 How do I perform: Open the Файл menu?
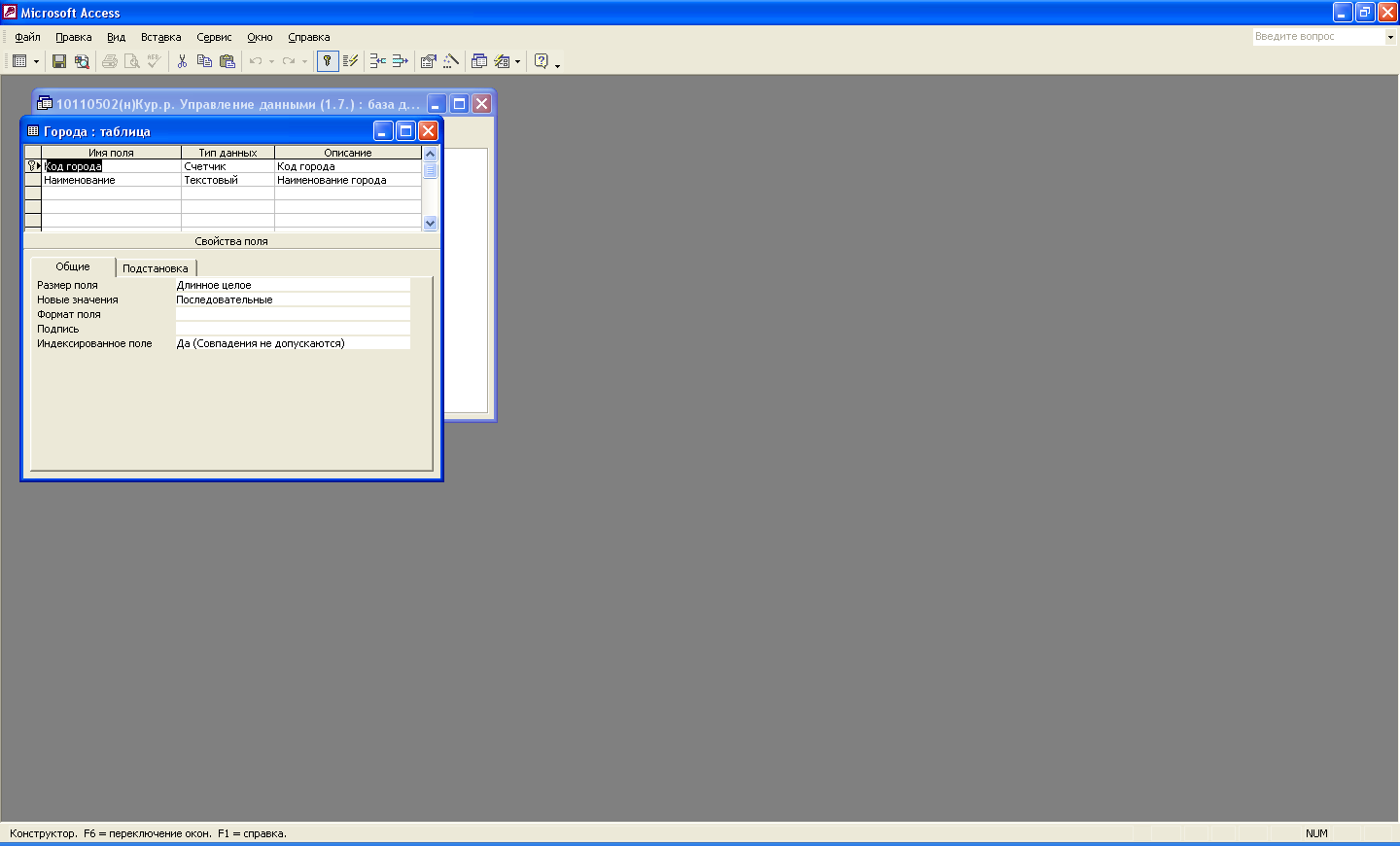click(27, 37)
